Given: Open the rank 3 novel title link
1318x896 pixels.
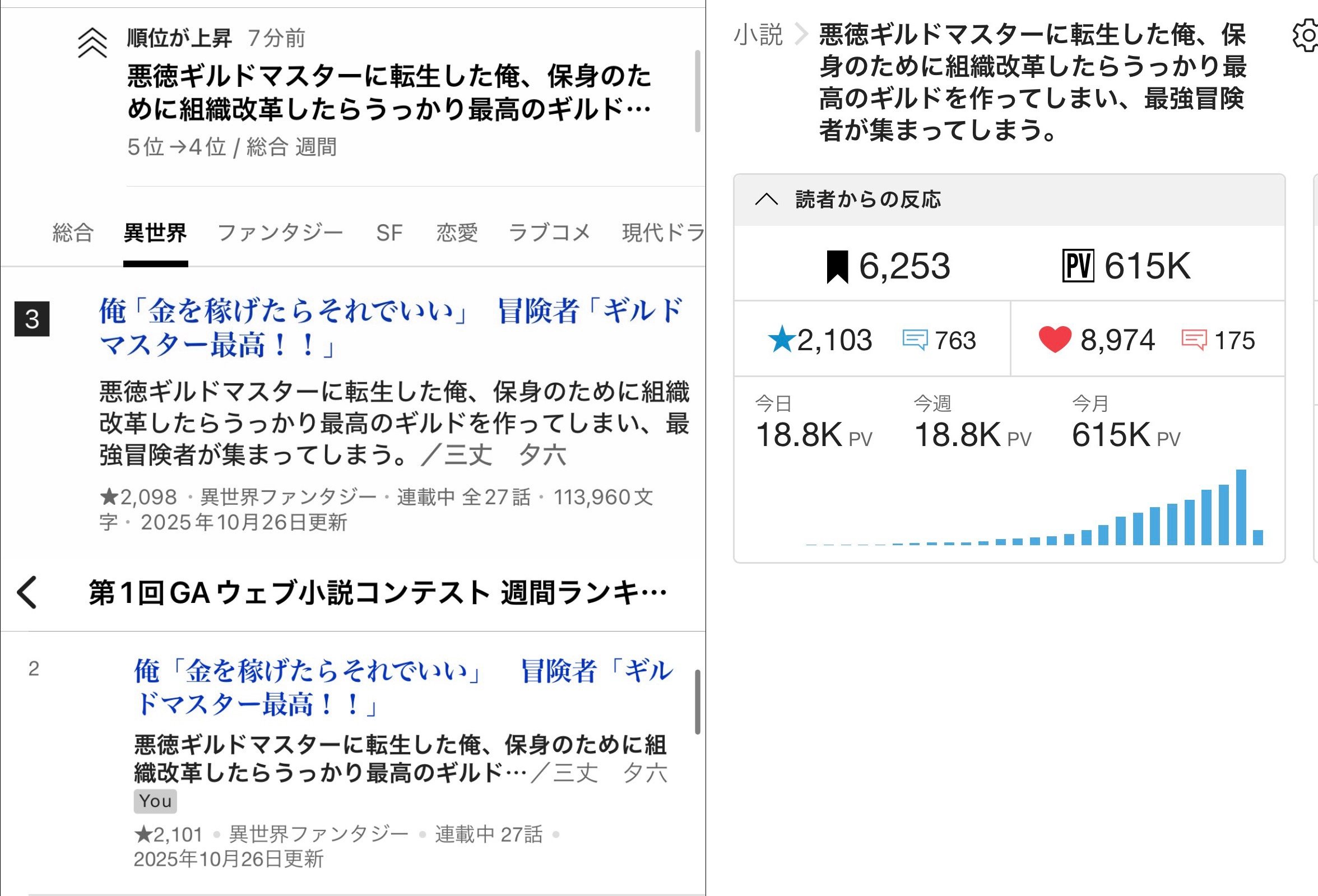Looking at the screenshot, I should click(390, 327).
